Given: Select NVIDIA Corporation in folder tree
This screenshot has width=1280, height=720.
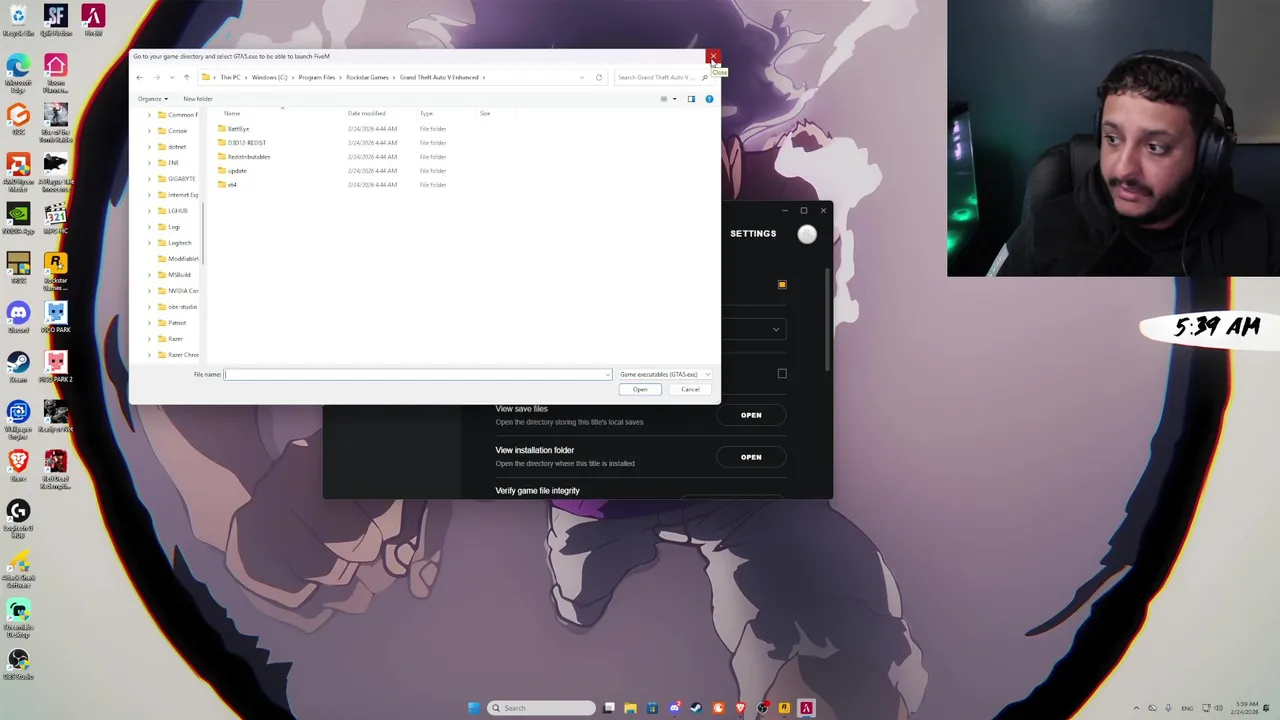Looking at the screenshot, I should (183, 291).
